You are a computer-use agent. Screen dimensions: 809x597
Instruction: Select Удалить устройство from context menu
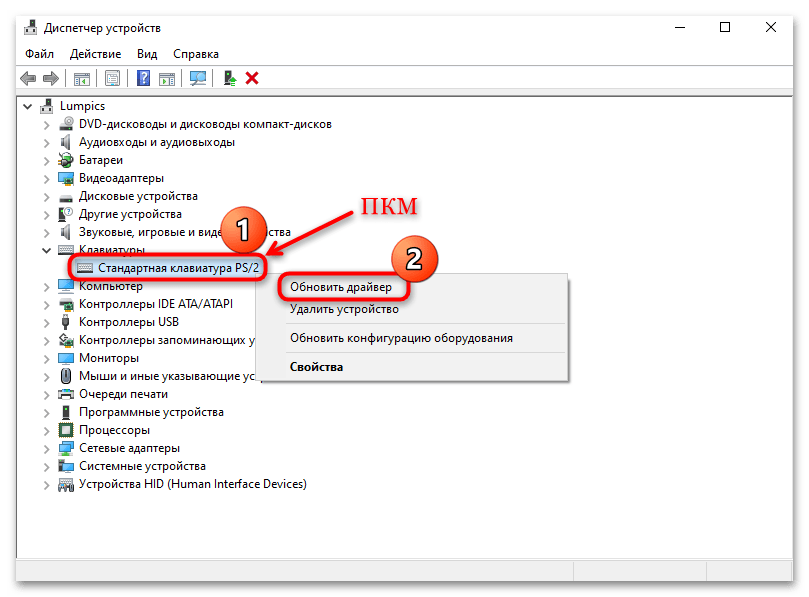click(x=344, y=309)
